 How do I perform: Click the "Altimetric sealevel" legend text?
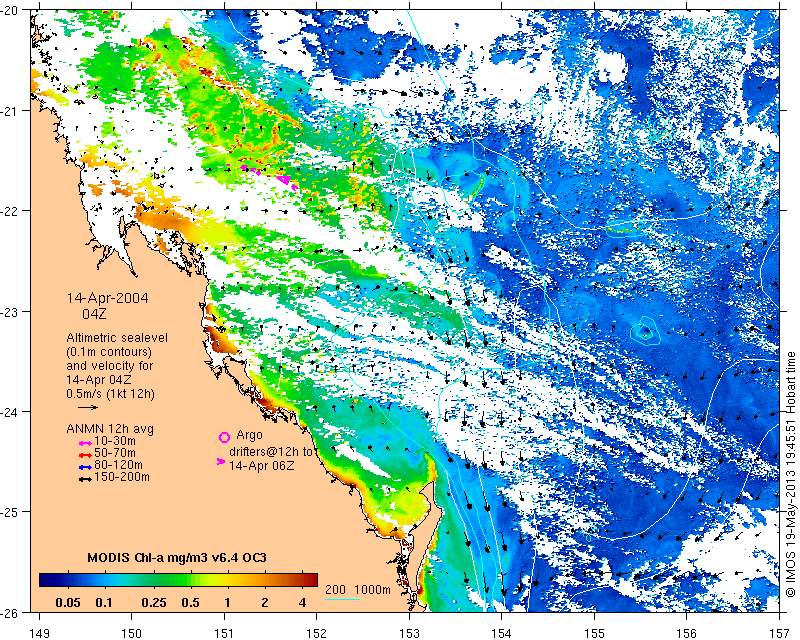pyautogui.click(x=117, y=338)
